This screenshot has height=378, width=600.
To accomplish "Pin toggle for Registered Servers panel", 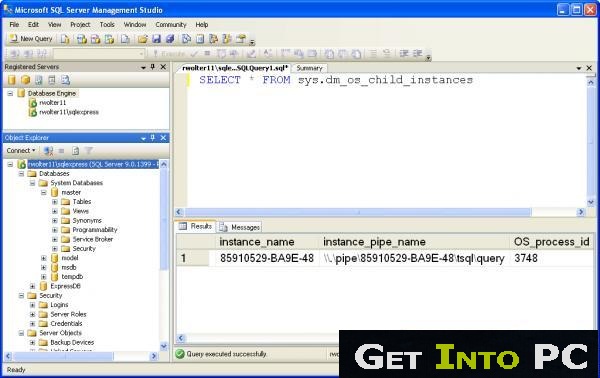I will [x=153, y=67].
